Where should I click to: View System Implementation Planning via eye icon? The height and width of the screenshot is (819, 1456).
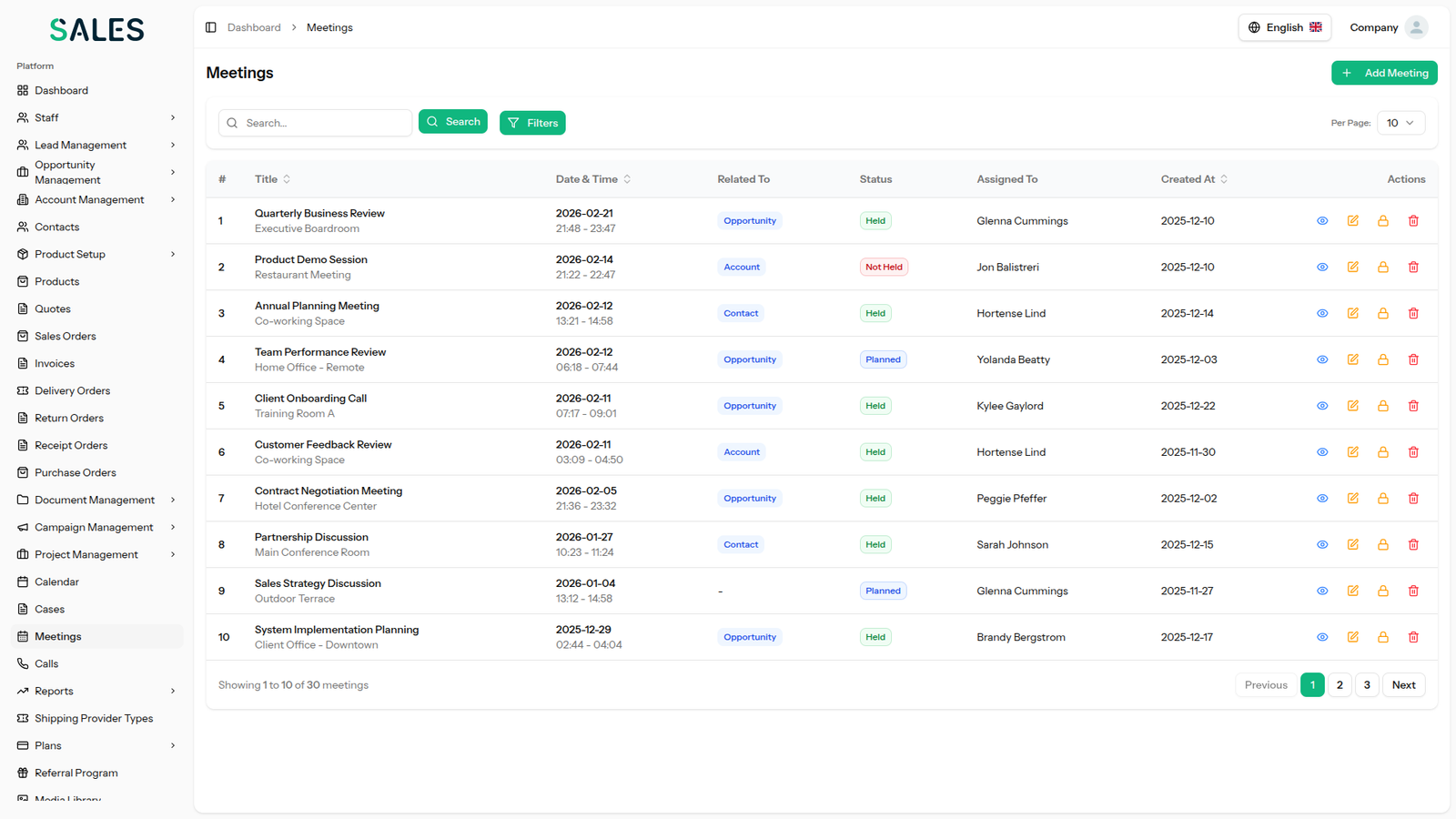coord(1322,638)
